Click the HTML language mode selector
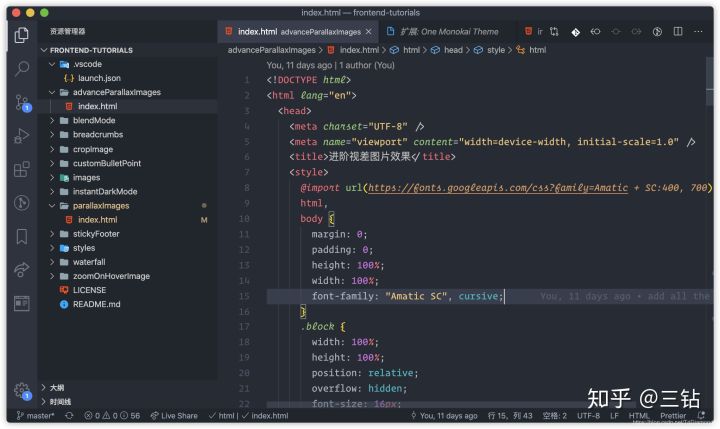The width and height of the screenshot is (720, 429). pos(639,416)
